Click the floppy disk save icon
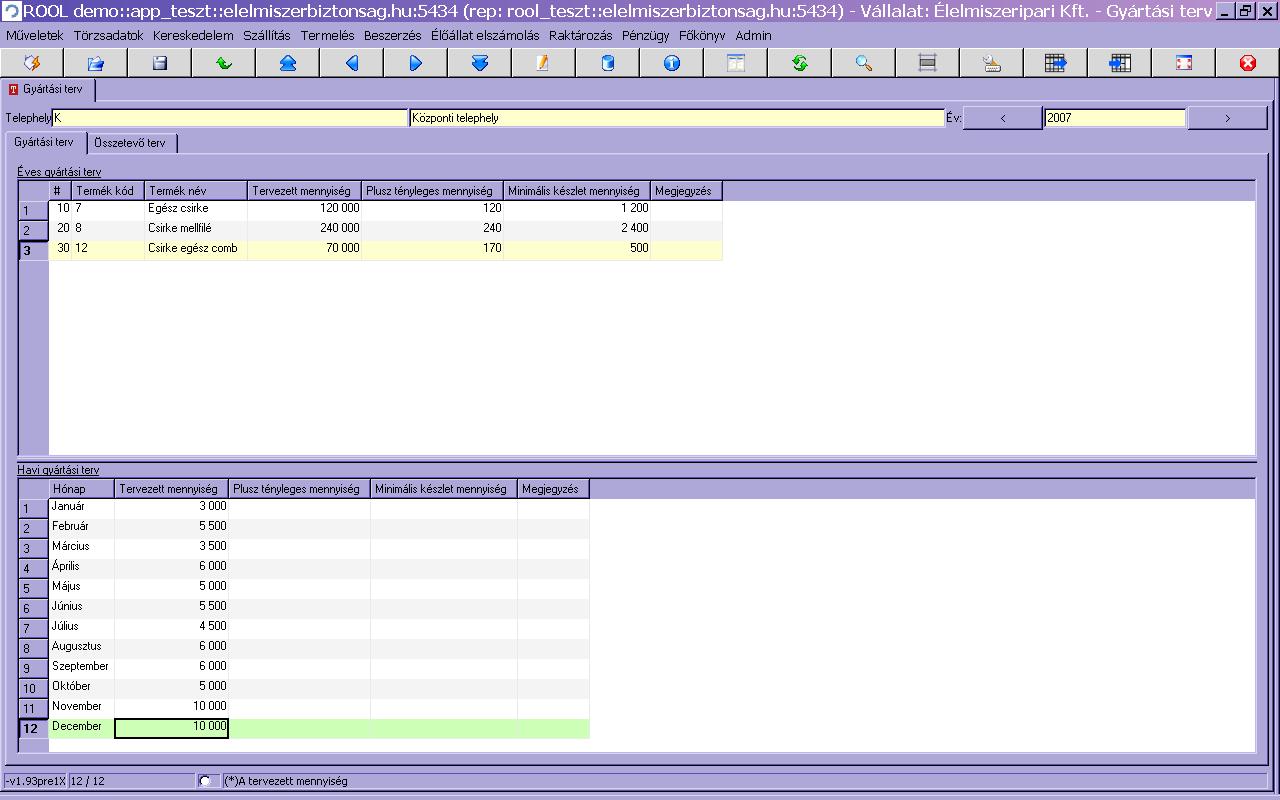Viewport: 1280px width, 800px height. tap(160, 63)
